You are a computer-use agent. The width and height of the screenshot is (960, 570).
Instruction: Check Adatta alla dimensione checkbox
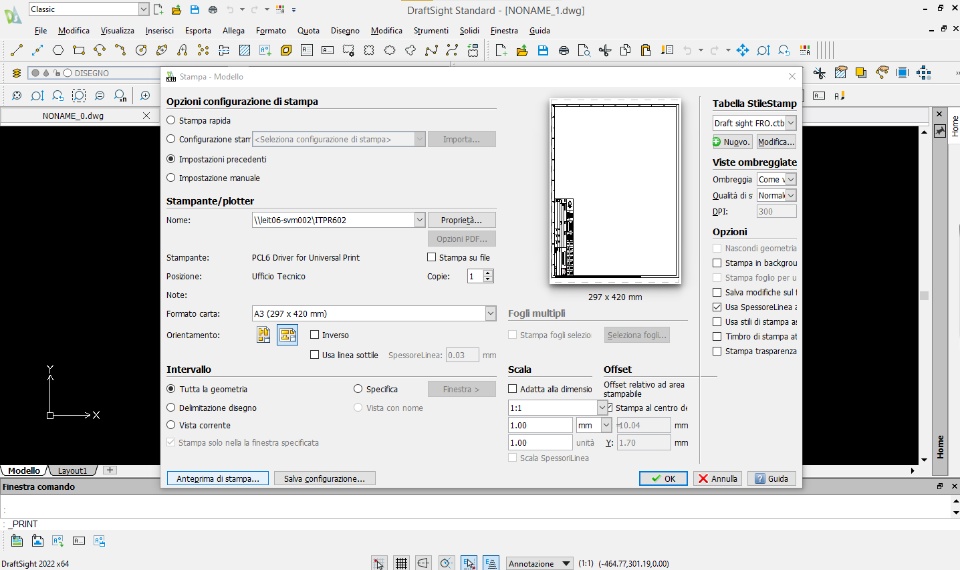click(512, 389)
